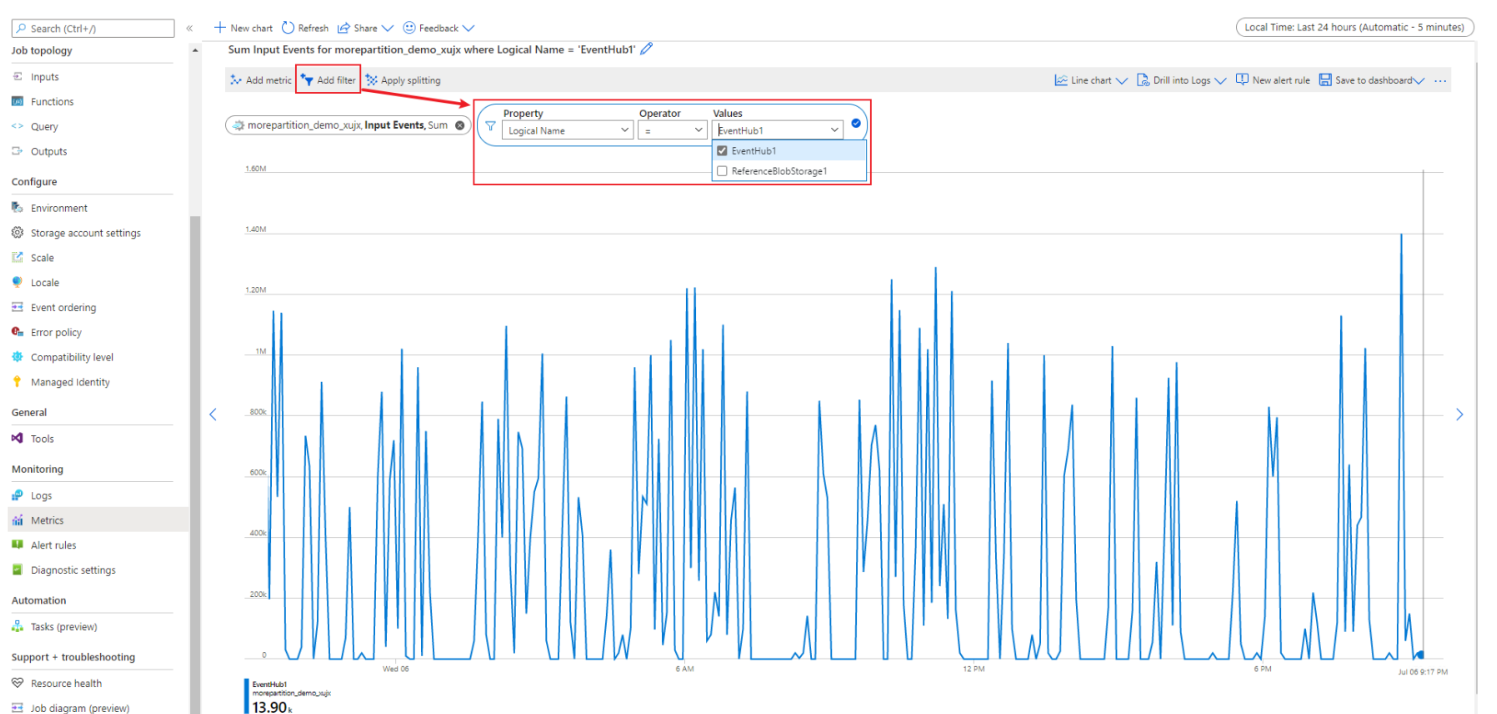Click the New chart button

[x=244, y=28]
